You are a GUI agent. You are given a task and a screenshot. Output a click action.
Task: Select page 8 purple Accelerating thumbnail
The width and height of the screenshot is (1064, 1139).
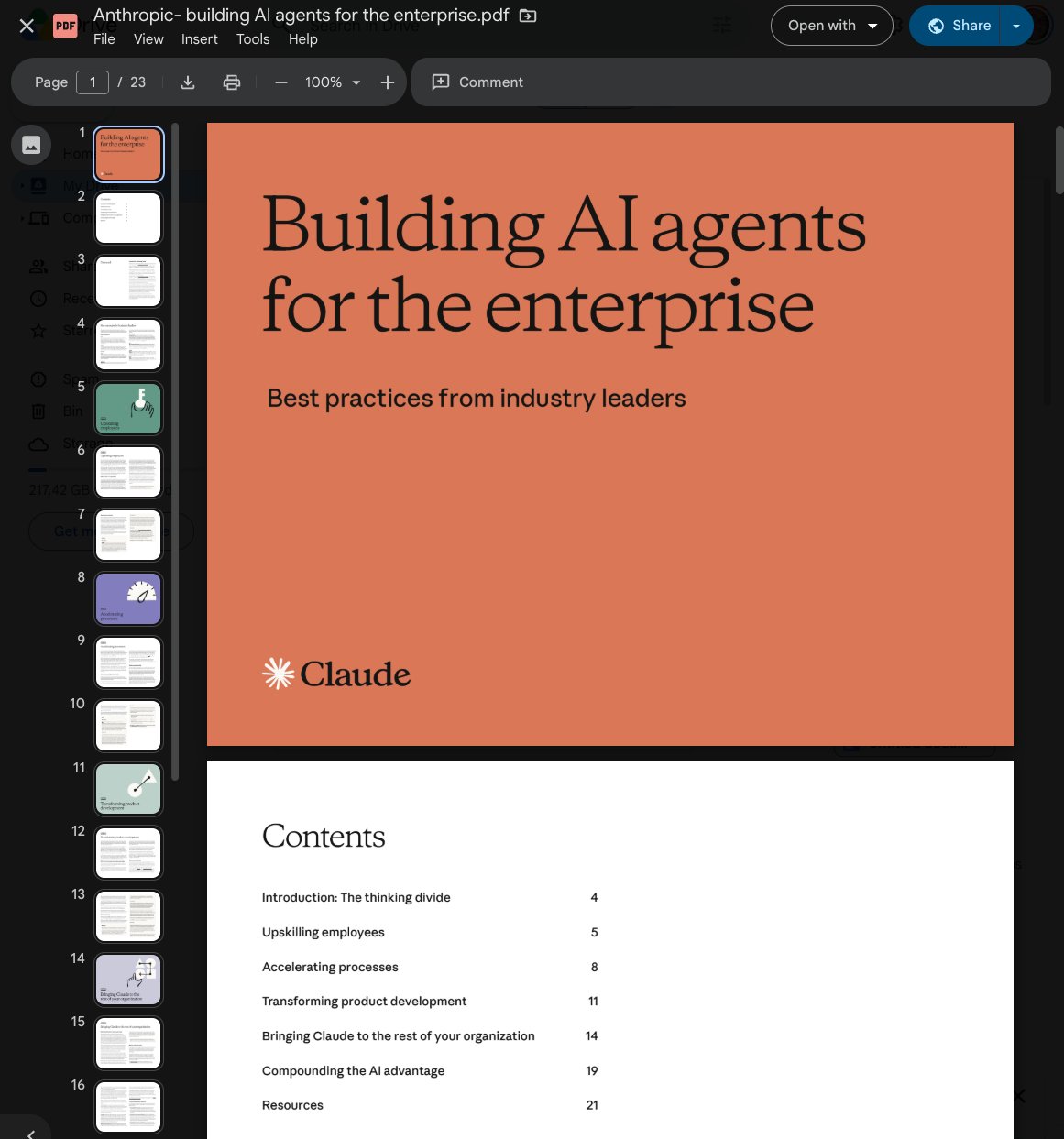pos(128,598)
